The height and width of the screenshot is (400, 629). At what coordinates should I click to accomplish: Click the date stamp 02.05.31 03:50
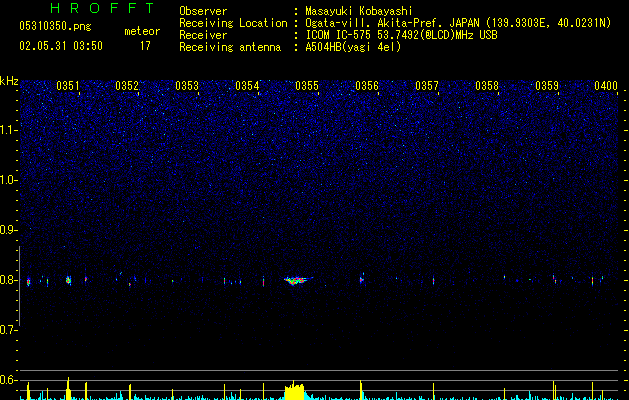61,46
